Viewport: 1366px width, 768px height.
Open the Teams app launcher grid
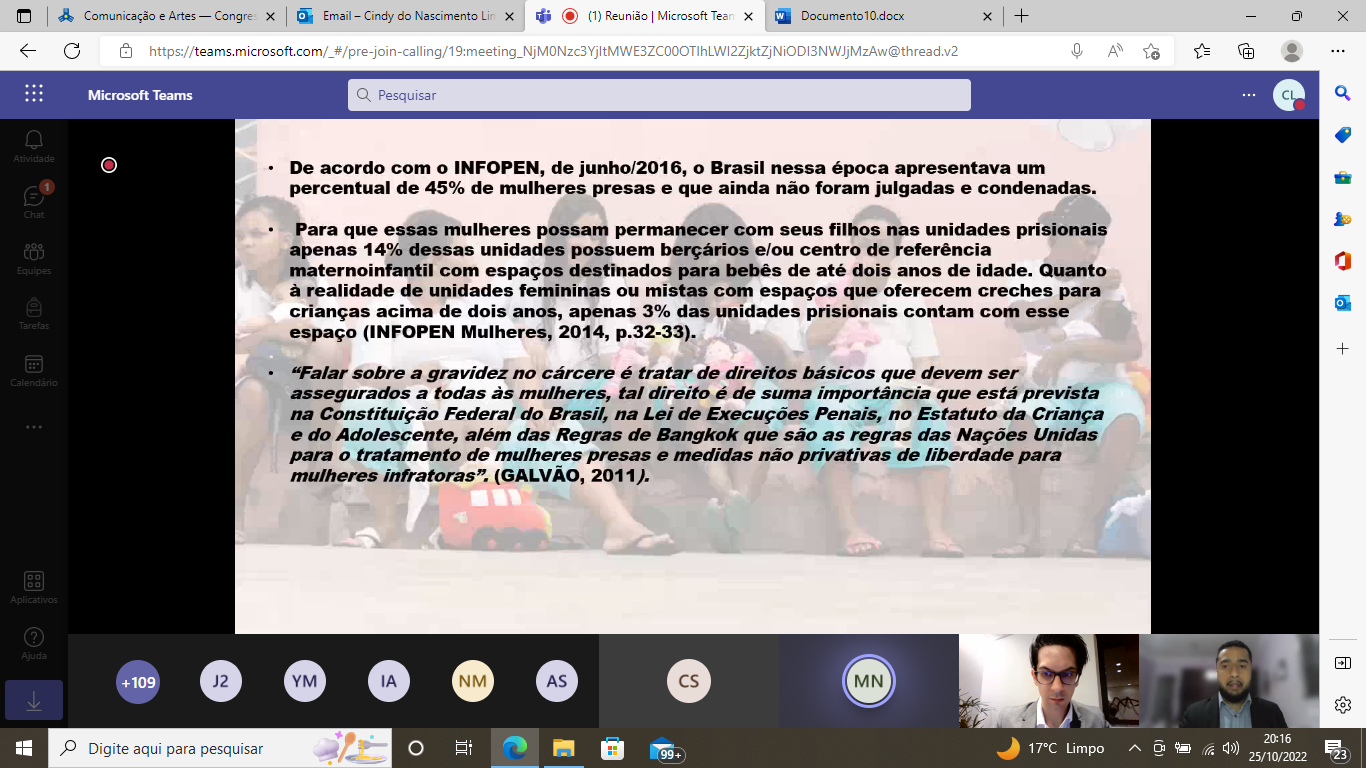pyautogui.click(x=34, y=94)
